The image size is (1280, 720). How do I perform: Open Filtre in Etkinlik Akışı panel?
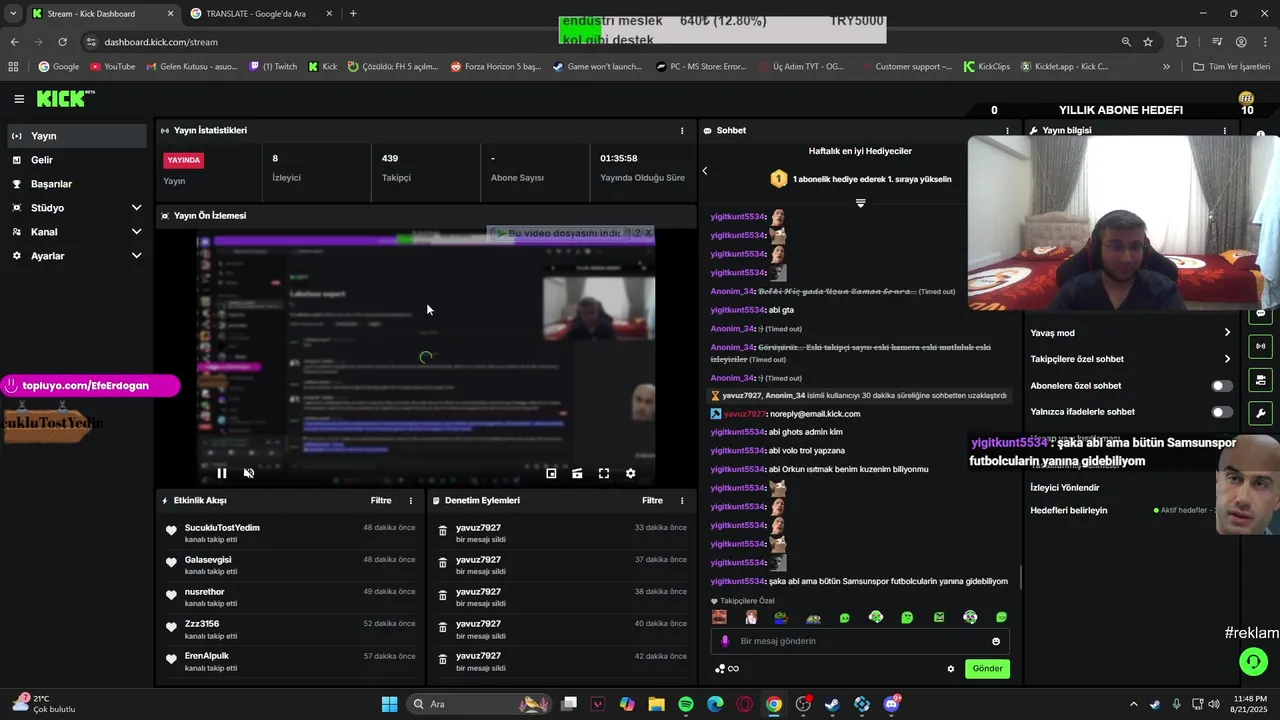(381, 501)
